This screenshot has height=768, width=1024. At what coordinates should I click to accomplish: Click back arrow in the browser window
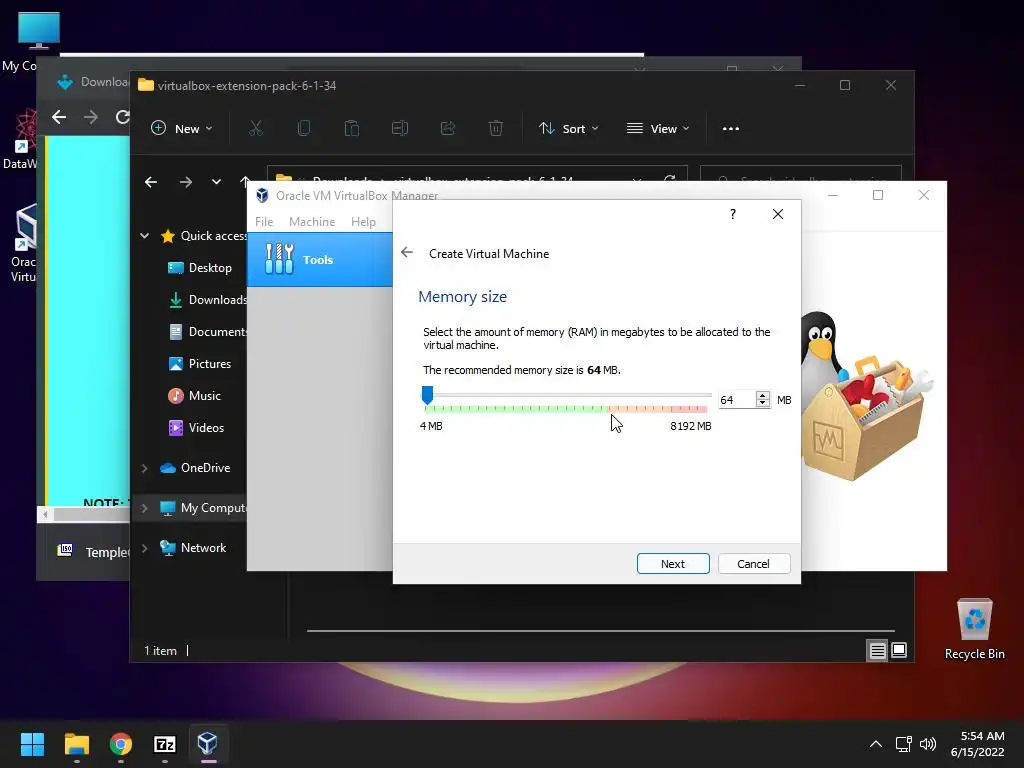pos(59,117)
